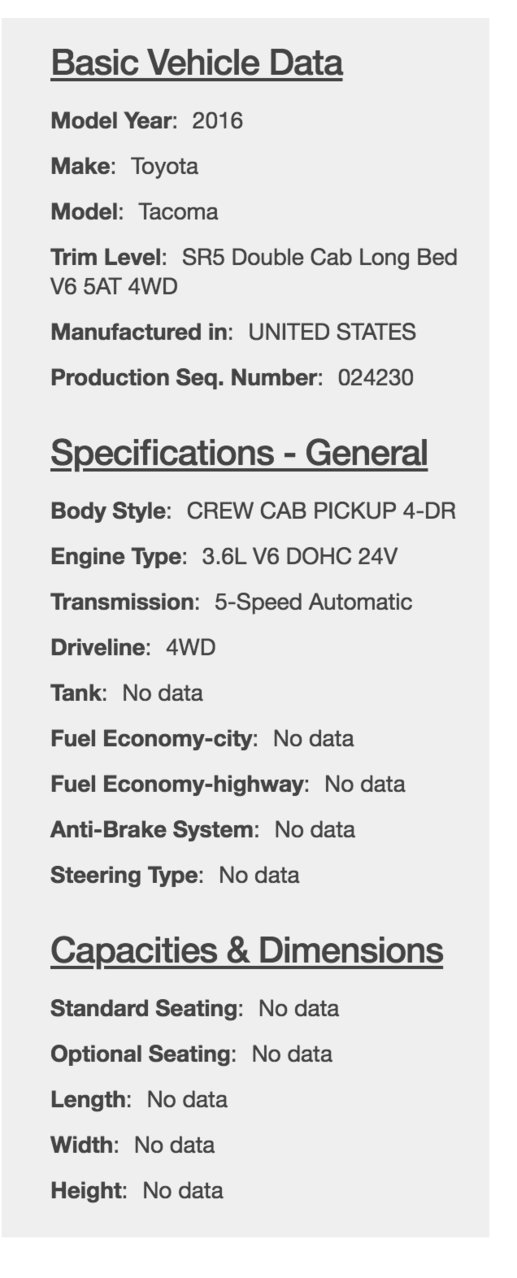Viewport: 517px width, 1278px height.
Task: Click the Basic Vehicle Data heading
Action: 197,64
